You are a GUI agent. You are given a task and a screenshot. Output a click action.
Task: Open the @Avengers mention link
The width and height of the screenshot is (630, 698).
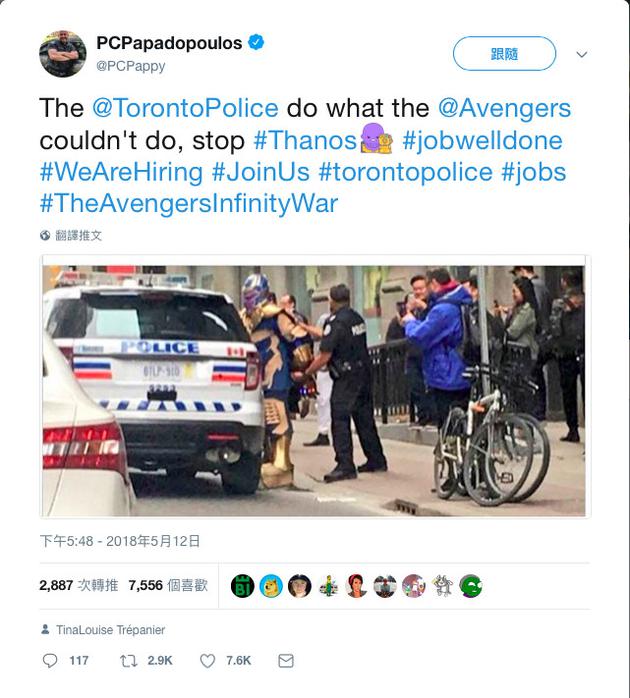point(503,108)
